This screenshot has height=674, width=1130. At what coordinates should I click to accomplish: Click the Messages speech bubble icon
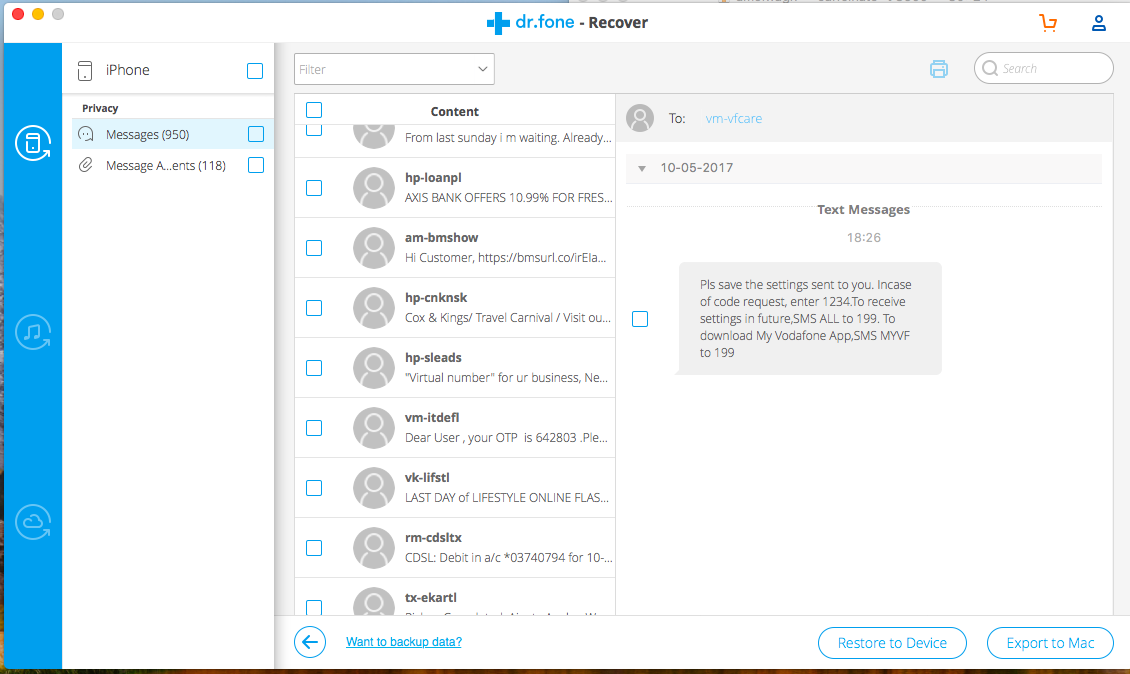coord(86,134)
